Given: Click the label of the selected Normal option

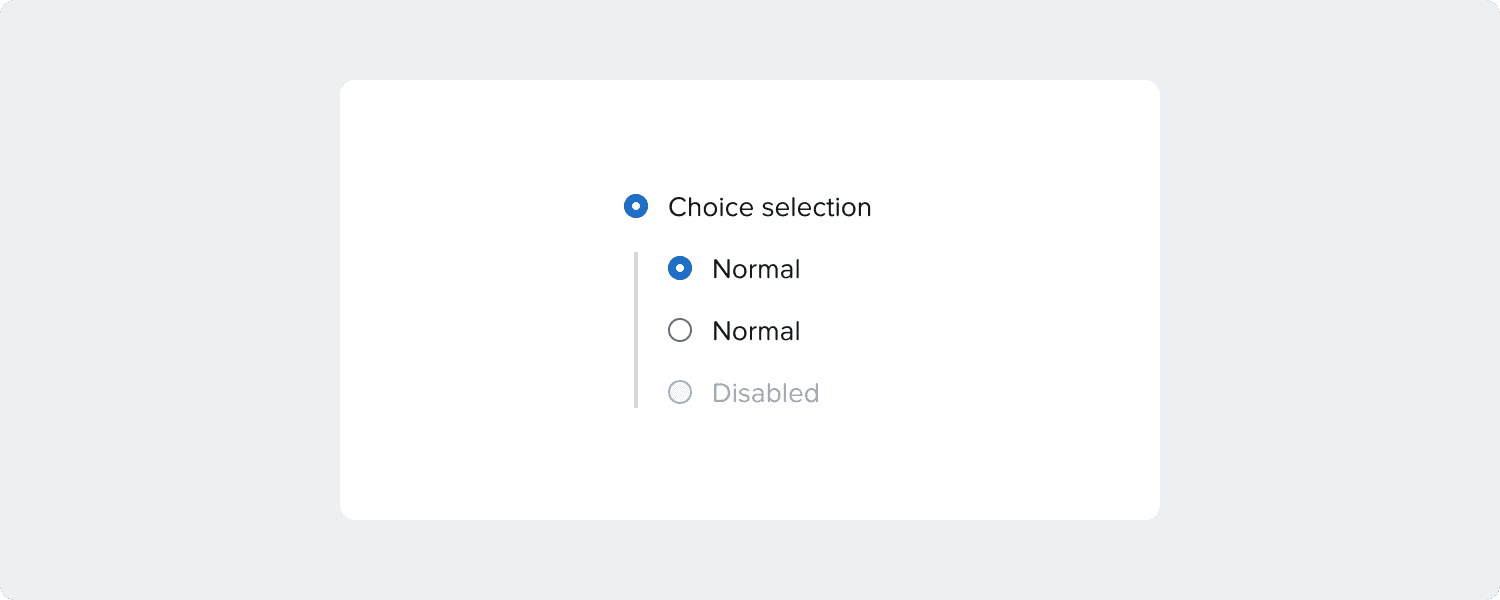Looking at the screenshot, I should 756,269.
